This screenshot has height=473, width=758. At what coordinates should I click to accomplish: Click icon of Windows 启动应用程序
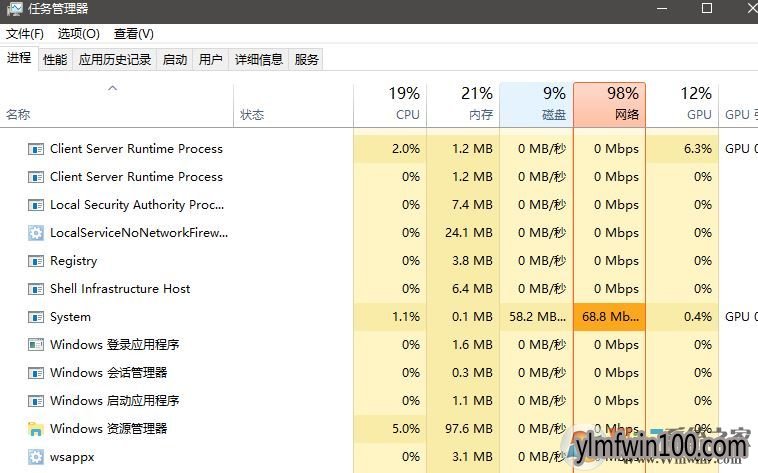point(36,401)
